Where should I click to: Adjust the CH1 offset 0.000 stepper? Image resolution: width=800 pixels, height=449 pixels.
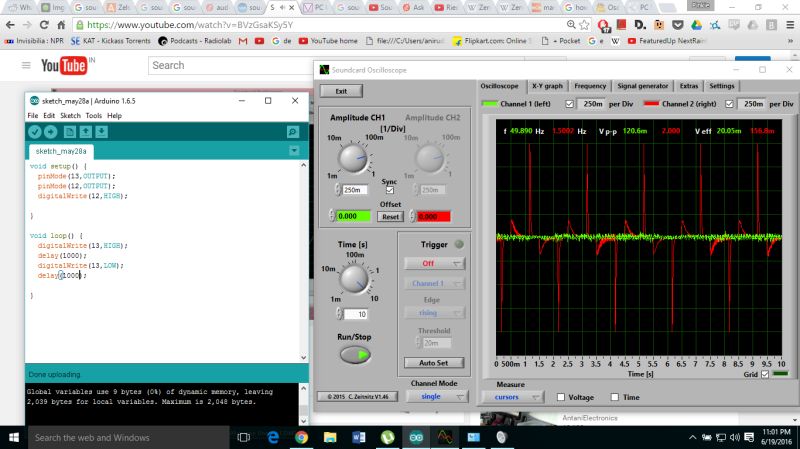click(x=332, y=216)
